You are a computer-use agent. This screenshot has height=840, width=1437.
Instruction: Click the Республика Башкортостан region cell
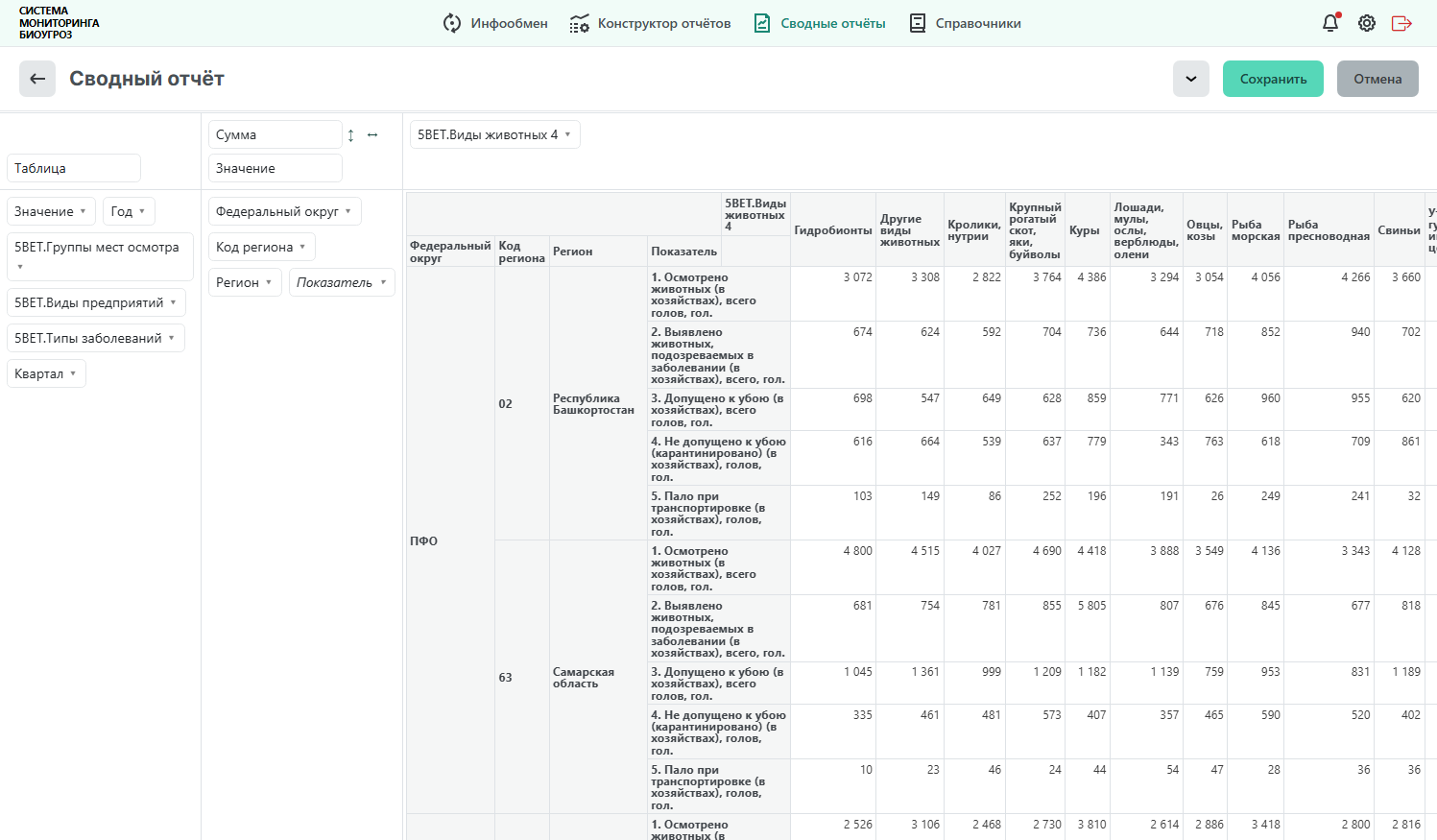click(x=598, y=404)
